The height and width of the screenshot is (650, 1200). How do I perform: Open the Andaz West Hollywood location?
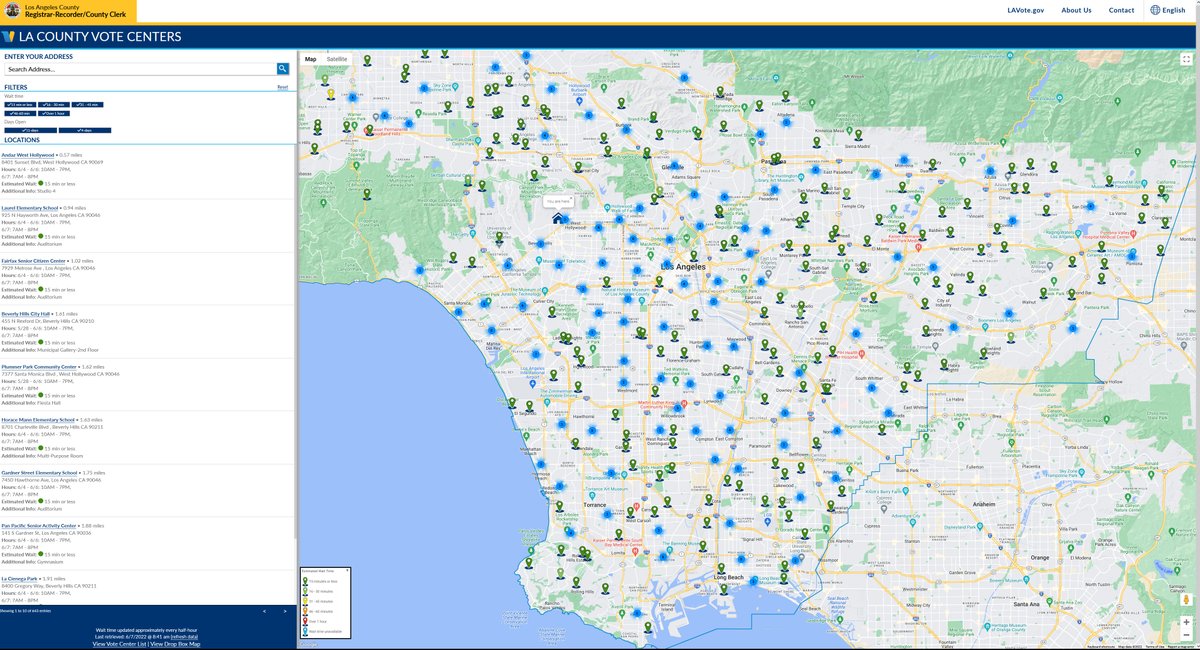(28, 155)
